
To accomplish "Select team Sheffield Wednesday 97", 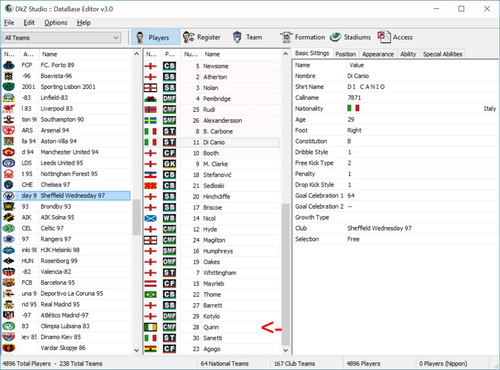I will tap(67, 196).
